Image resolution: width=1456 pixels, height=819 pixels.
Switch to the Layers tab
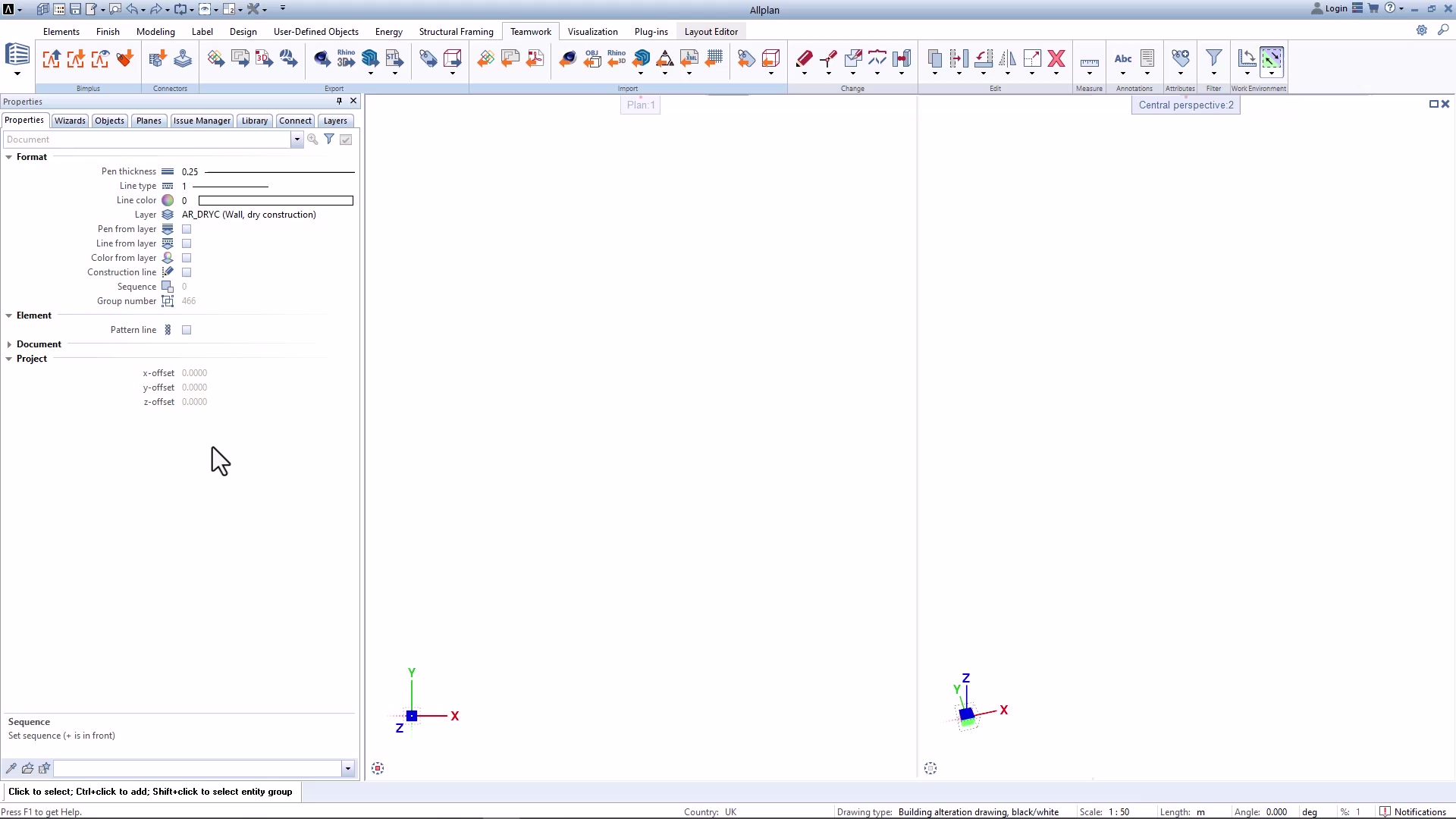[x=335, y=120]
